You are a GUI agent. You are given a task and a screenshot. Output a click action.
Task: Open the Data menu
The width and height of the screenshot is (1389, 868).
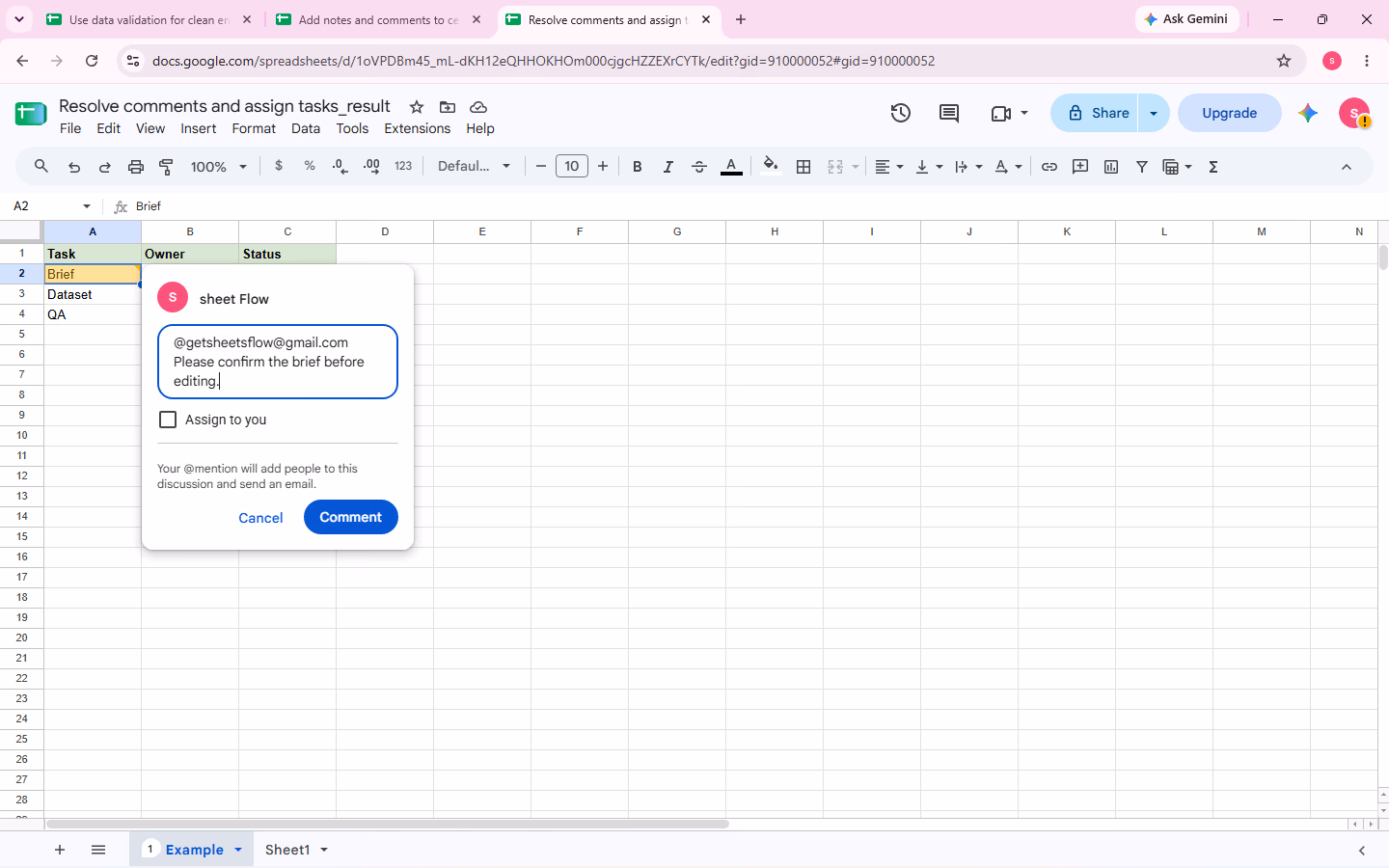point(306,128)
